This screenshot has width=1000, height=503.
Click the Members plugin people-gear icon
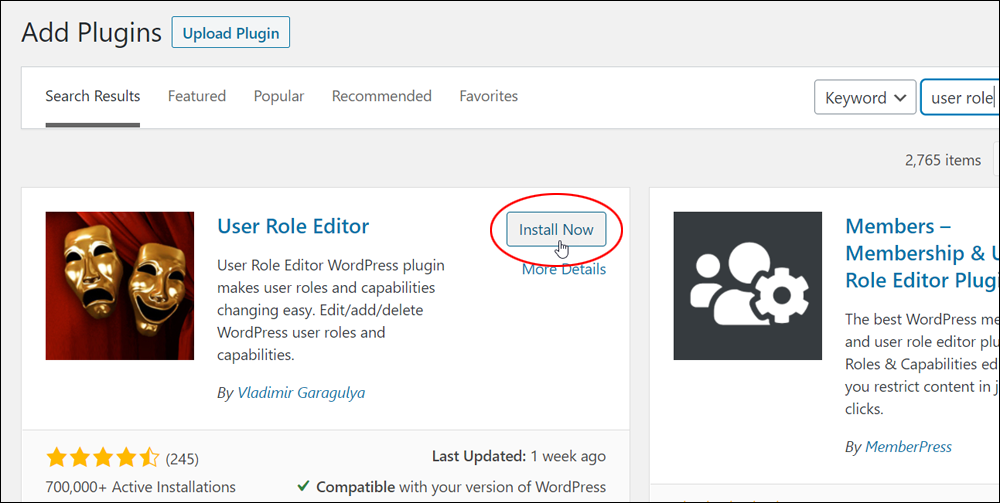(747, 286)
